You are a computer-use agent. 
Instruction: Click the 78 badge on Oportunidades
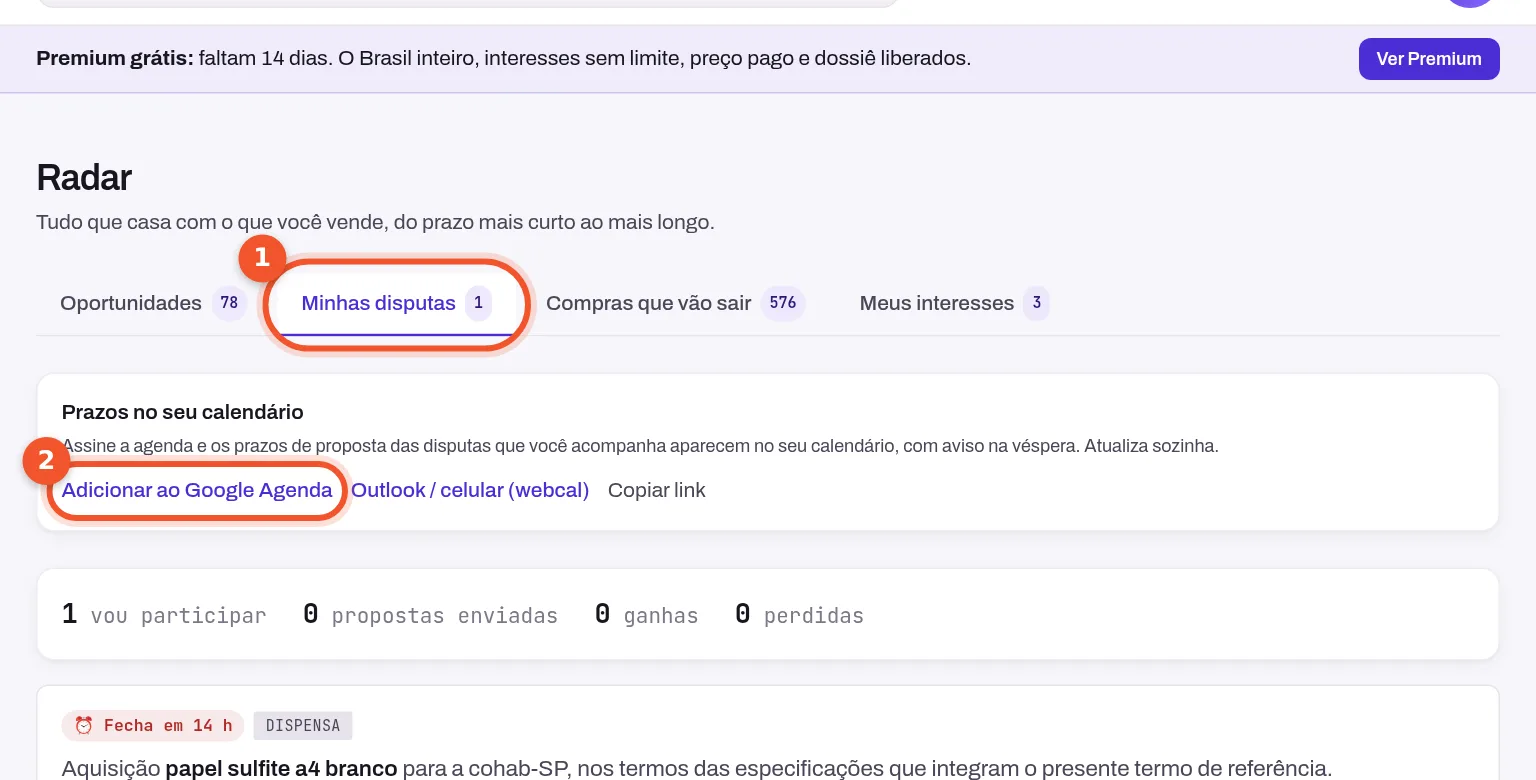[x=229, y=302]
